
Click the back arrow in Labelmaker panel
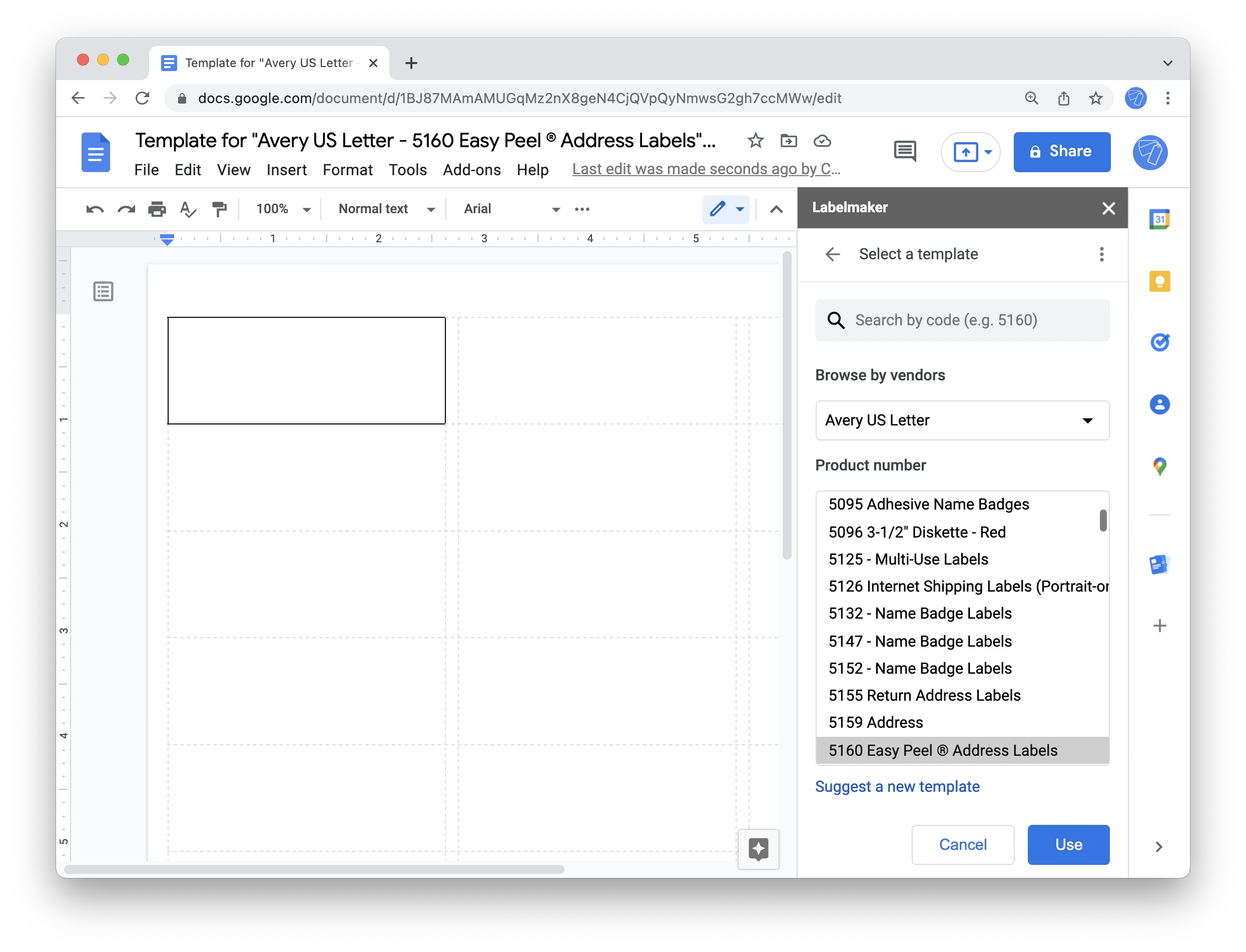click(833, 253)
